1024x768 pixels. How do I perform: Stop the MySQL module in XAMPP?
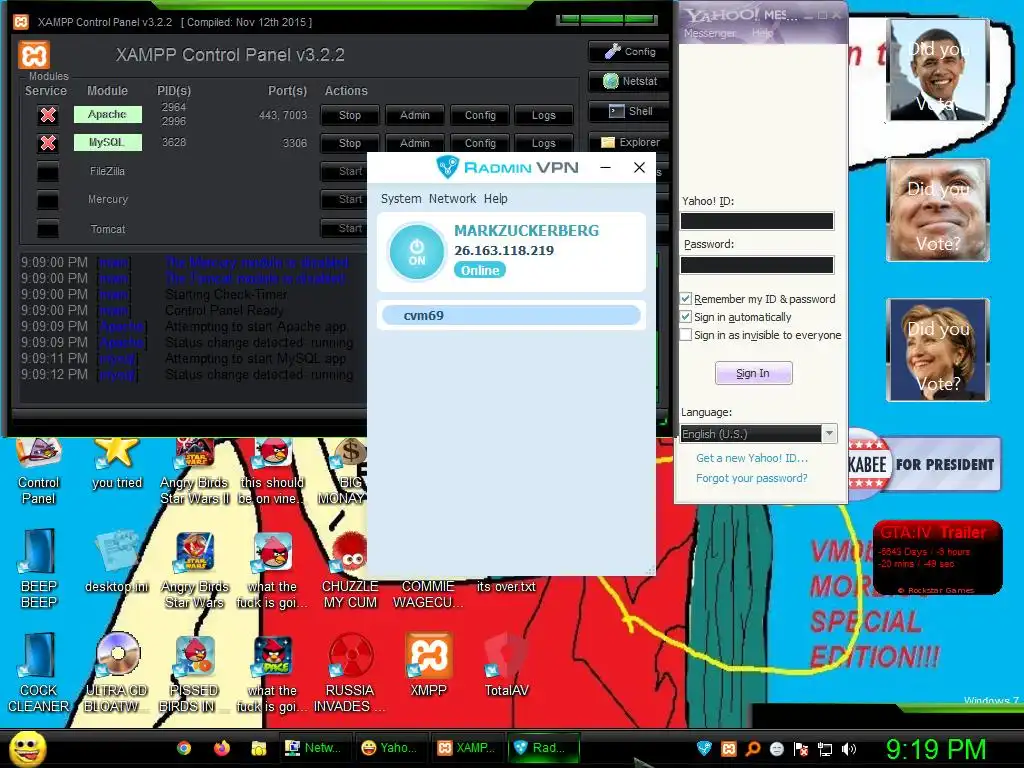349,143
